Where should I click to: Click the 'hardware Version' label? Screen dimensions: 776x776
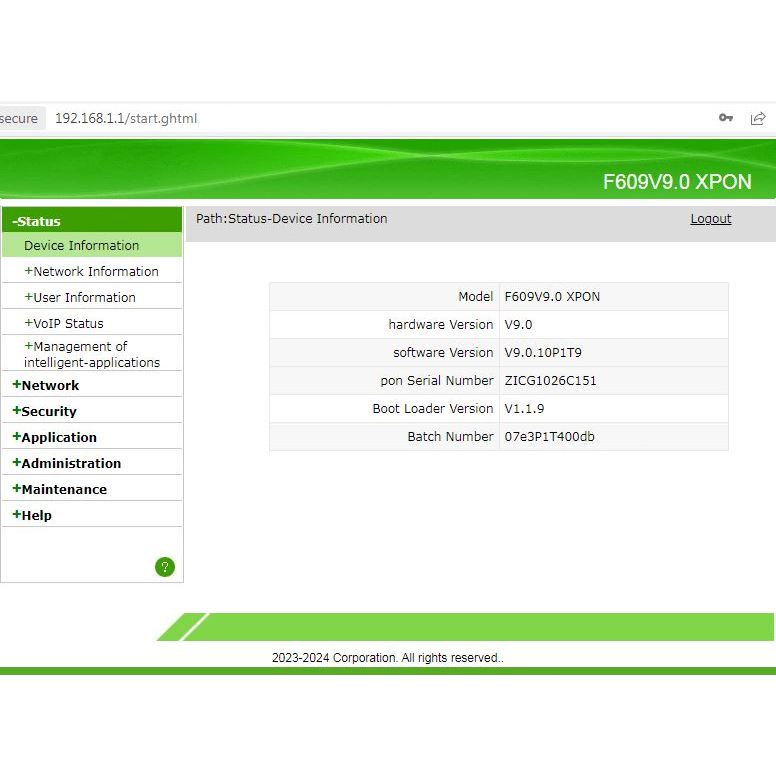click(441, 325)
